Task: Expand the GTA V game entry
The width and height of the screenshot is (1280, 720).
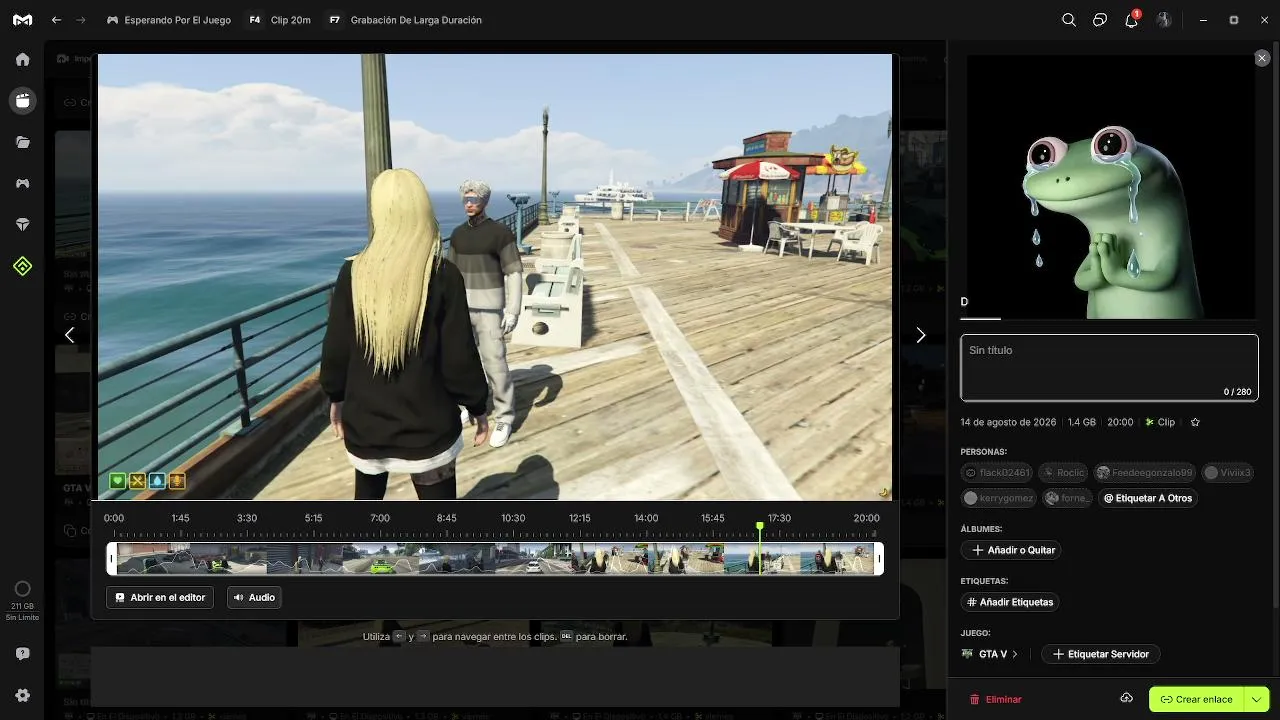Action: 990,654
